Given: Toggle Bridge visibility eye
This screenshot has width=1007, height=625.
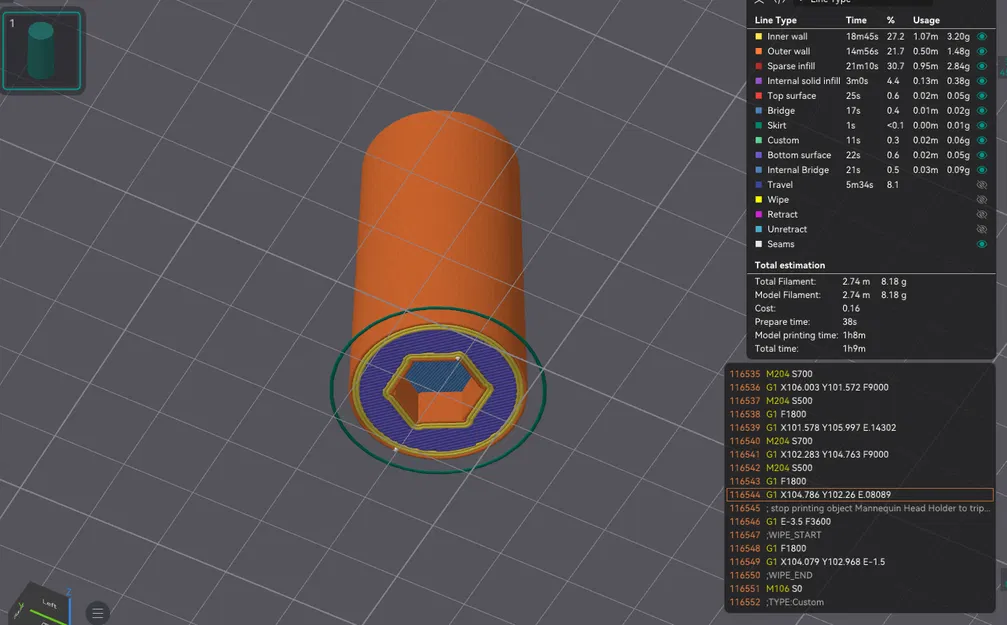Looking at the screenshot, I should 981,110.
